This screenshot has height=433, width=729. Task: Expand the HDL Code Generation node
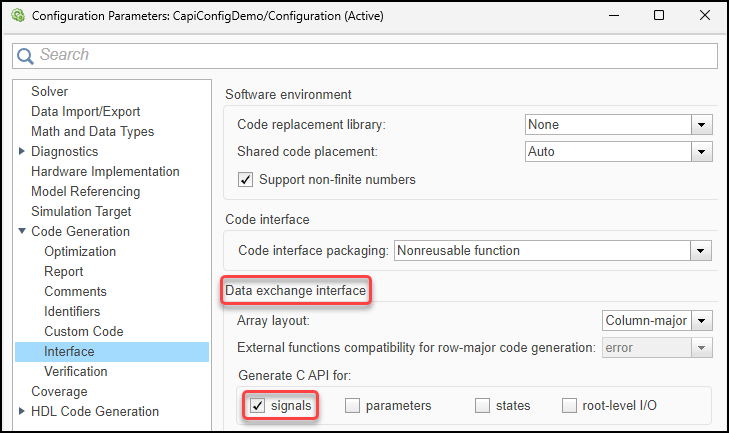(x=22, y=411)
